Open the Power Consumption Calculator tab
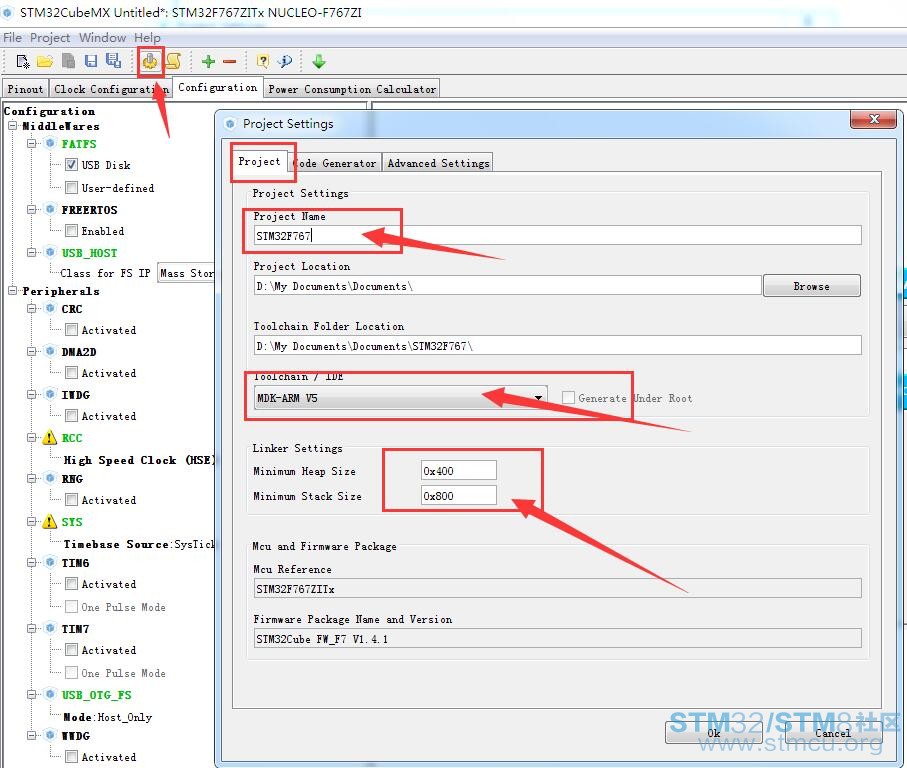Viewport: 907px width, 768px height. click(352, 89)
